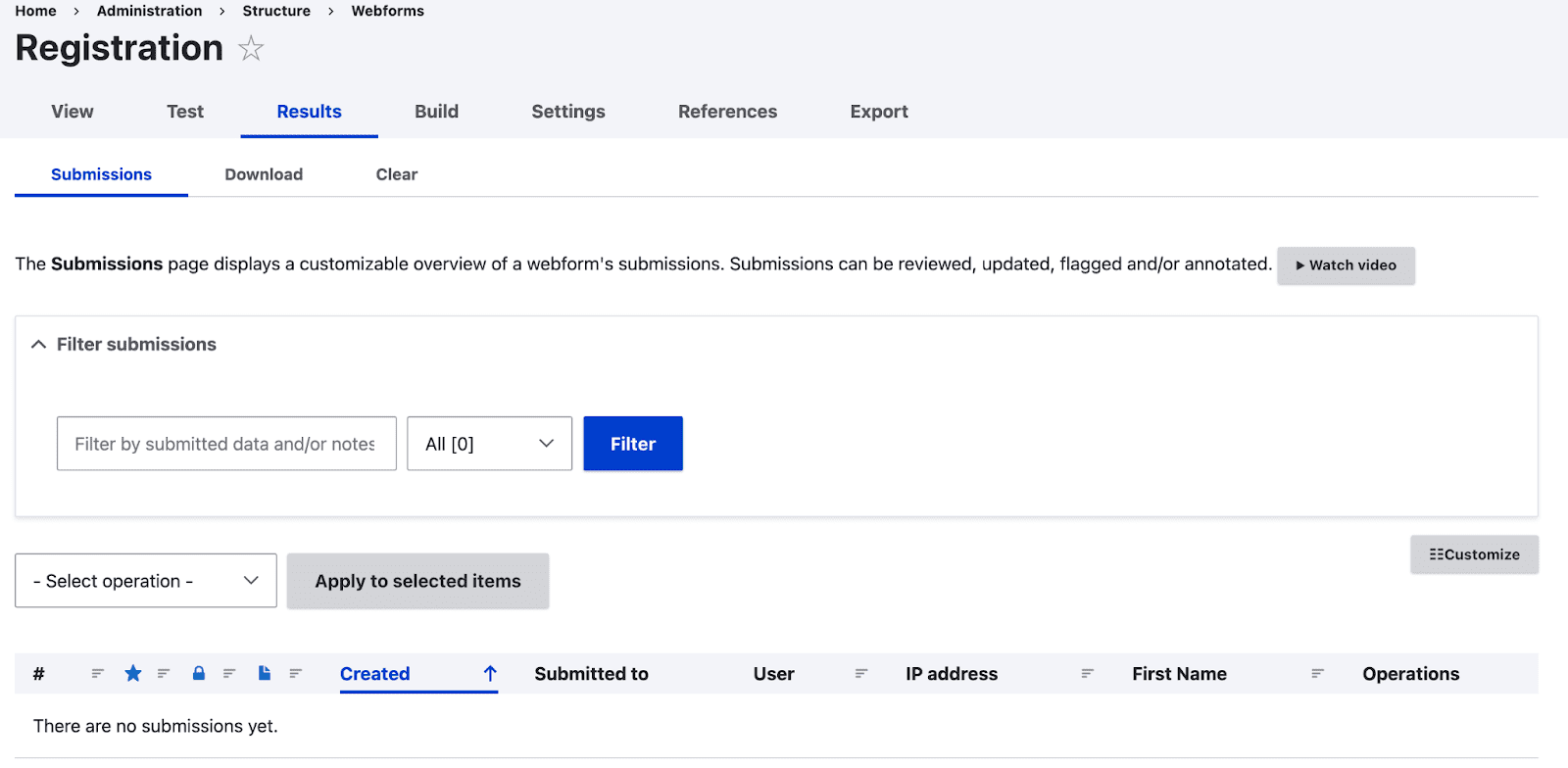Click the ascending sort arrow next to Created

tap(490, 673)
